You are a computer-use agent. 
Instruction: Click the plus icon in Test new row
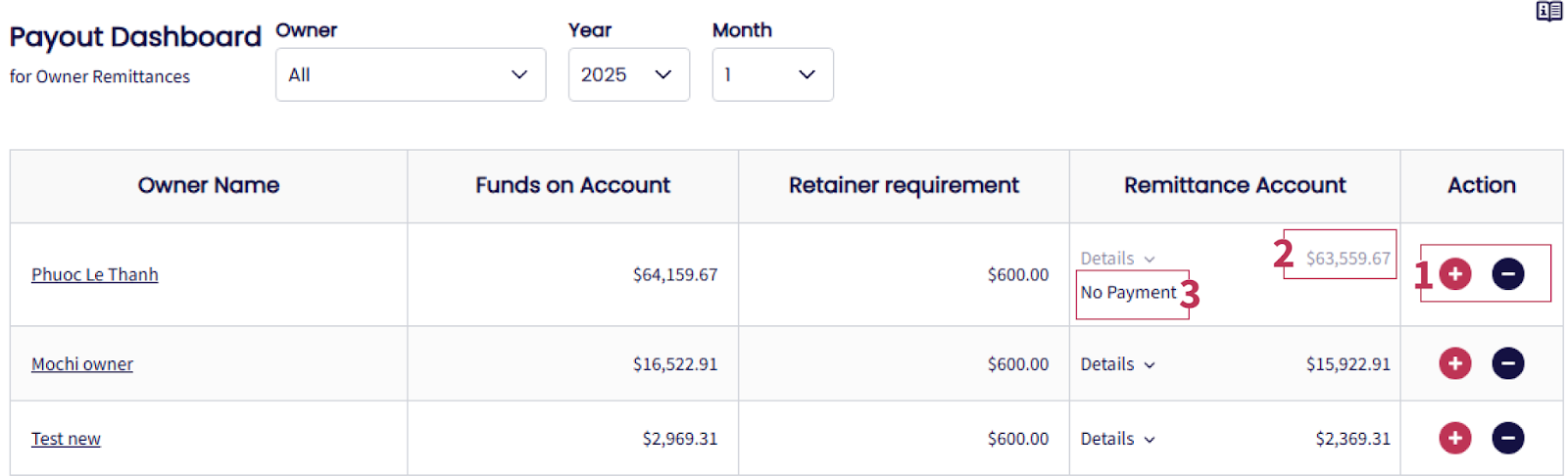click(x=1455, y=438)
